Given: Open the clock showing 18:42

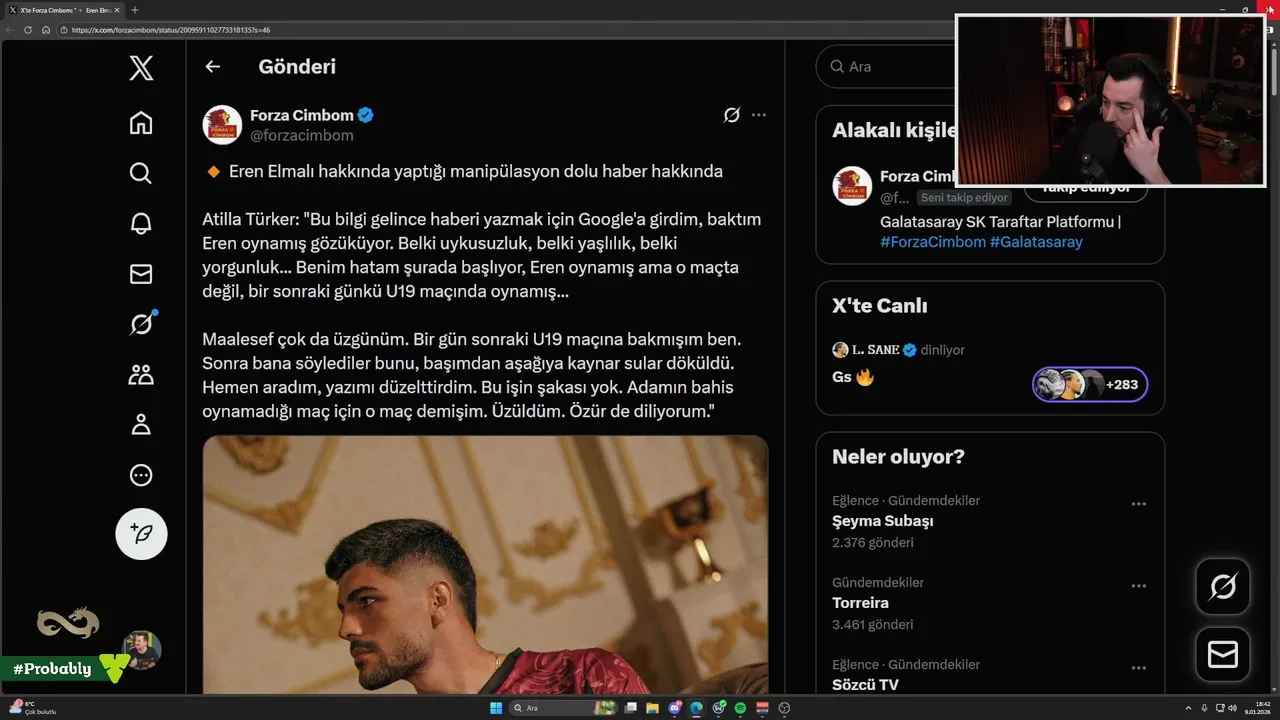Looking at the screenshot, I should click(x=1258, y=708).
